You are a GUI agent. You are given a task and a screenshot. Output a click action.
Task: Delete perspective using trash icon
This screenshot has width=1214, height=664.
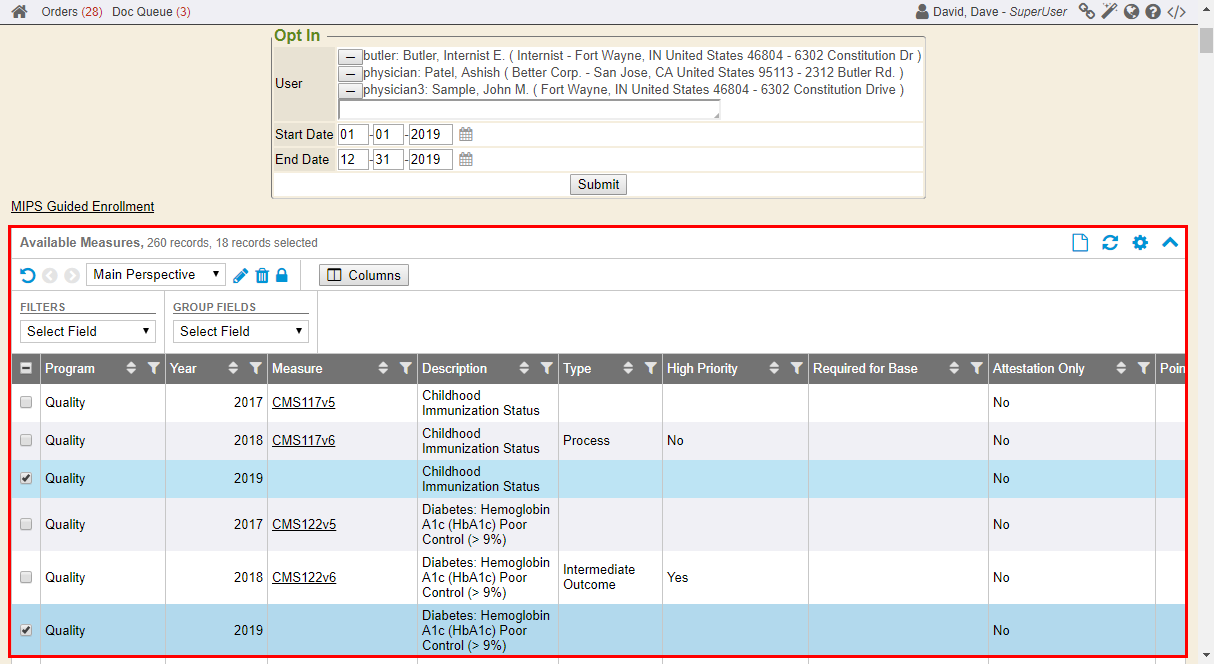pyautogui.click(x=262, y=275)
